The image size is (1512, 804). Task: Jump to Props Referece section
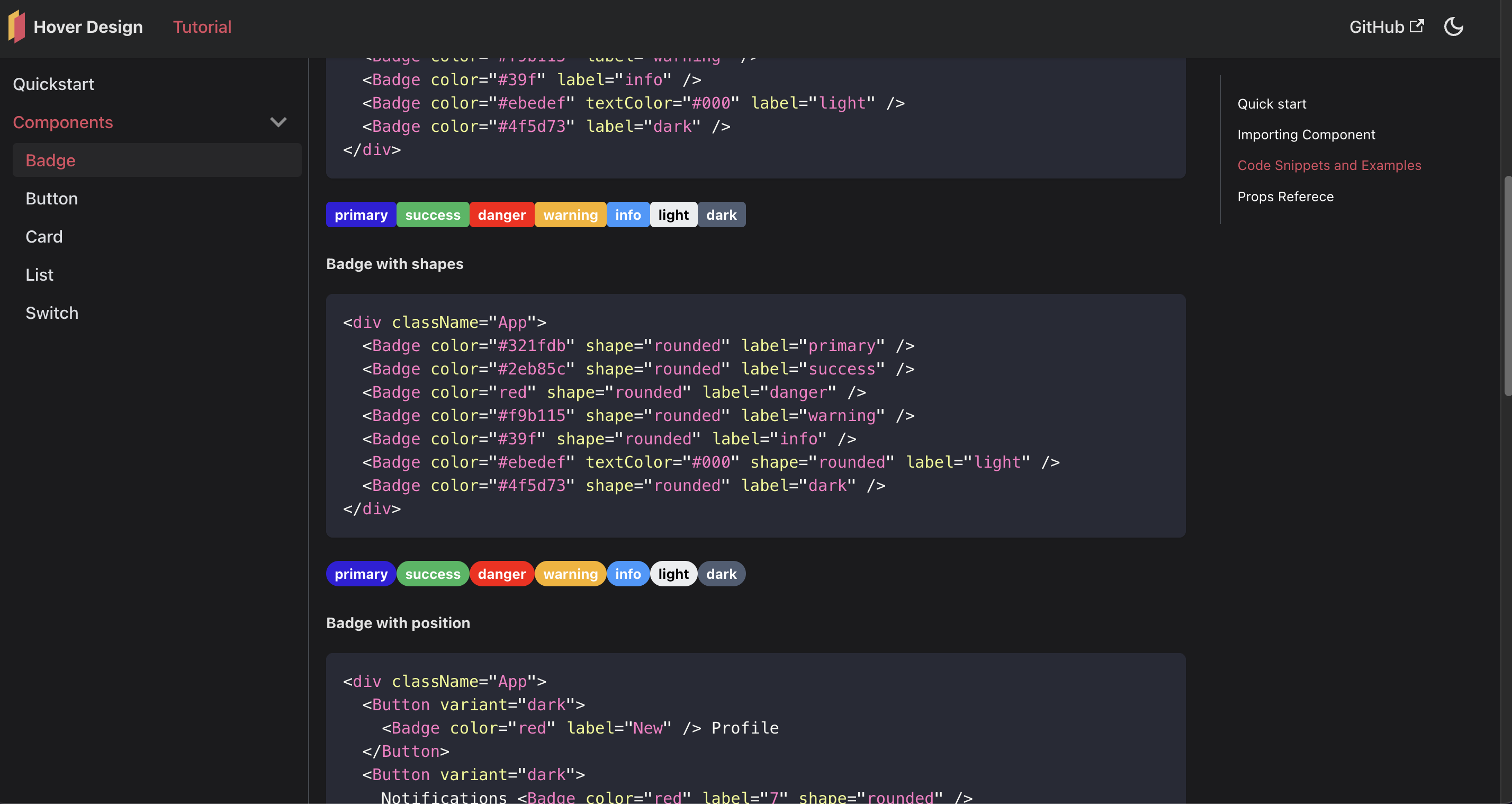[1285, 196]
